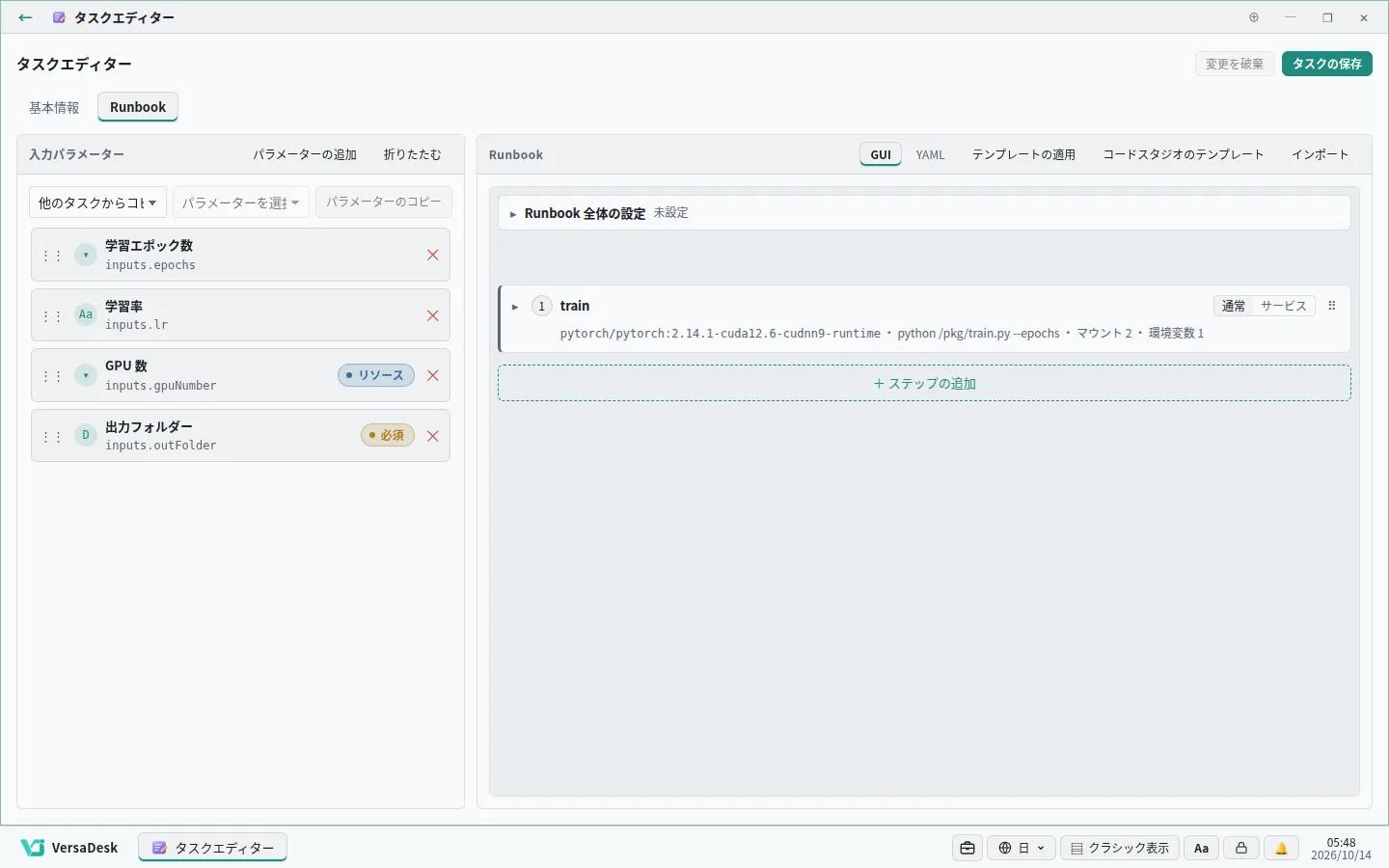Grab the drag handle of GPU 数 row

click(52, 376)
